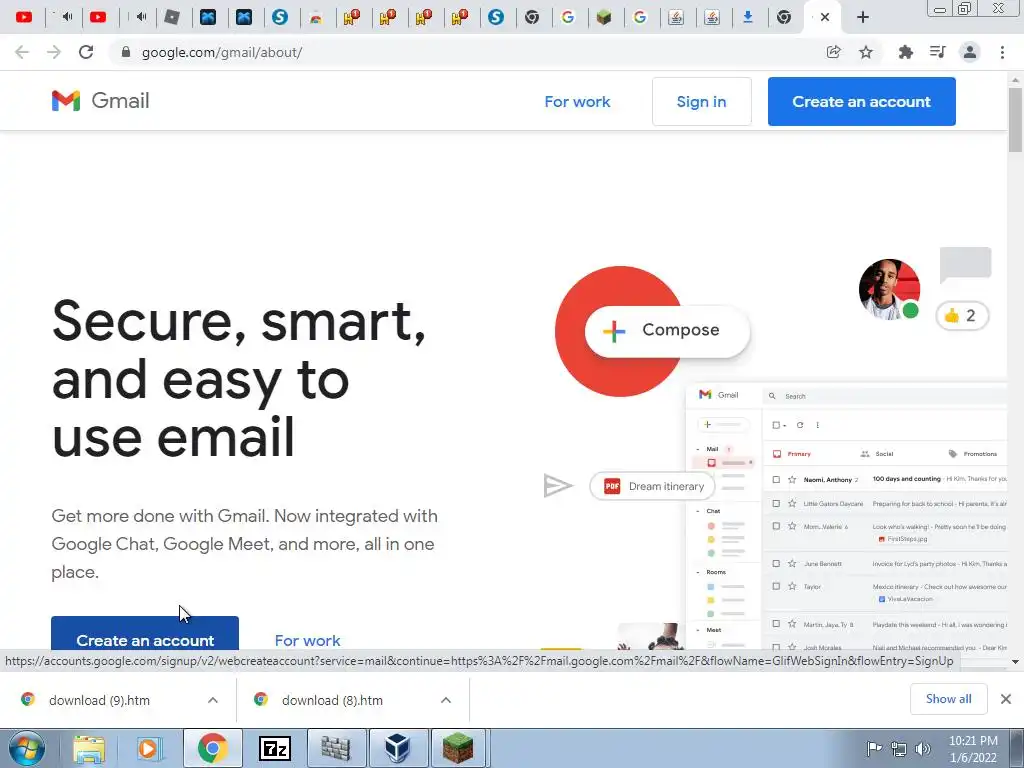Click the Sign in button
This screenshot has width=1024, height=768.
click(701, 101)
